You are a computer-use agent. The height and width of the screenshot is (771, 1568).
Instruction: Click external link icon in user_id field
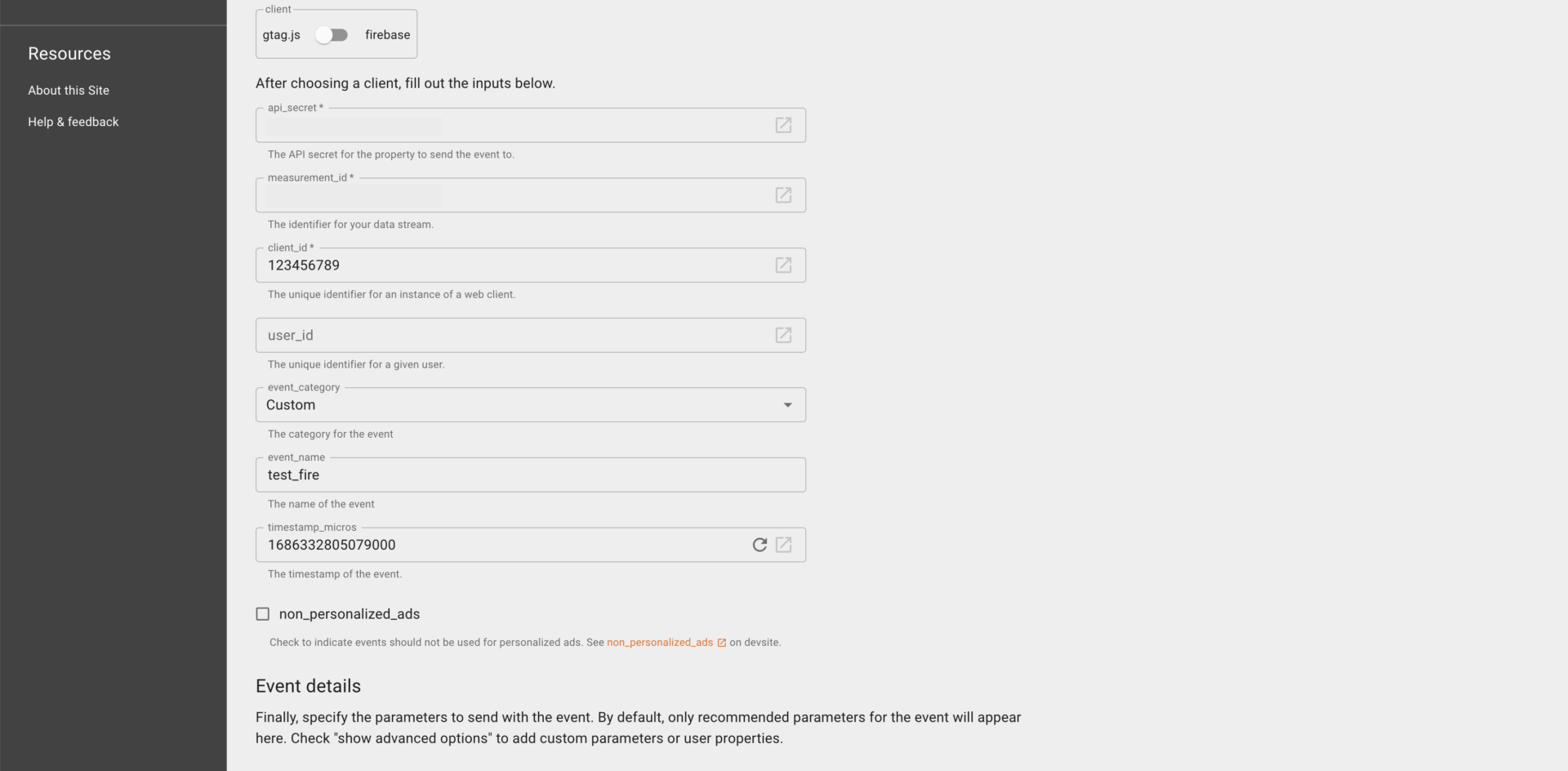[783, 335]
